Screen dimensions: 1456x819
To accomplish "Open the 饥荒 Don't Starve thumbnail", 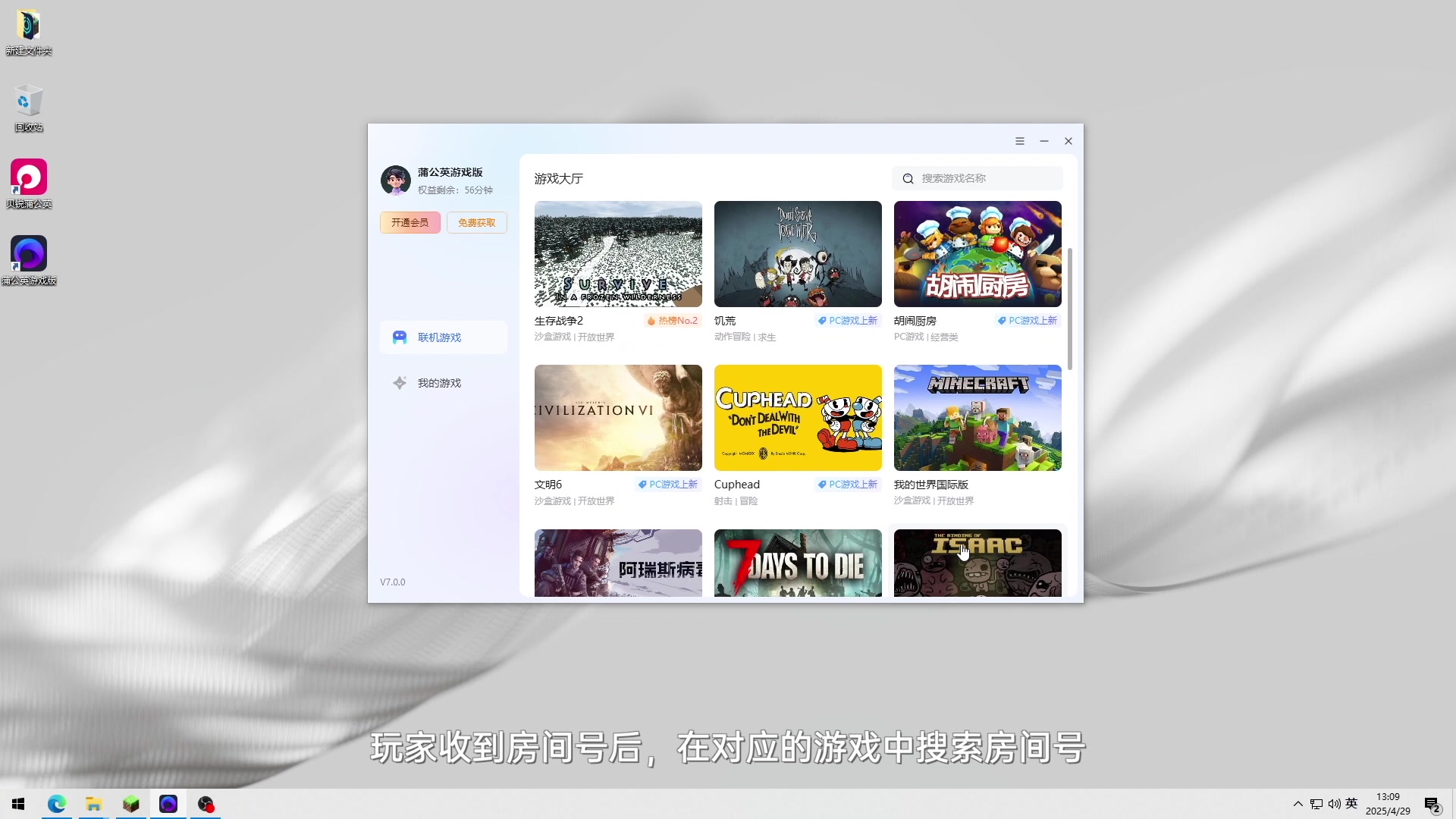I will click(798, 254).
